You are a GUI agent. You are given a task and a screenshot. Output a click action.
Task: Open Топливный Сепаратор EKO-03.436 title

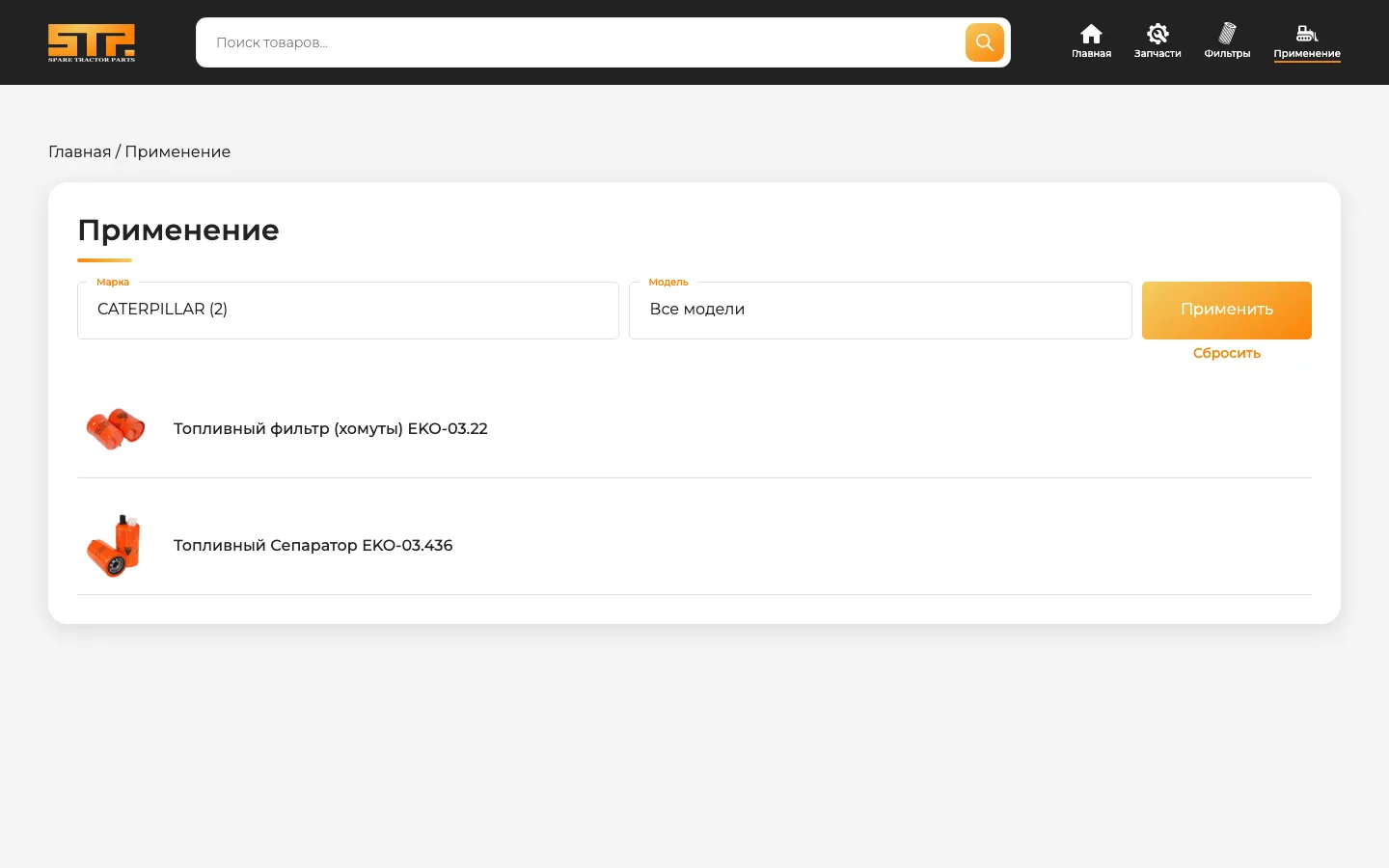click(x=313, y=545)
